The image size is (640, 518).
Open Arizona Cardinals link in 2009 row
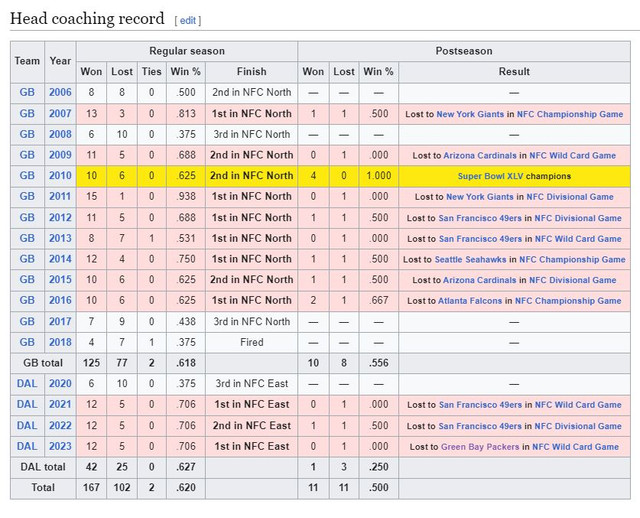[x=480, y=156]
